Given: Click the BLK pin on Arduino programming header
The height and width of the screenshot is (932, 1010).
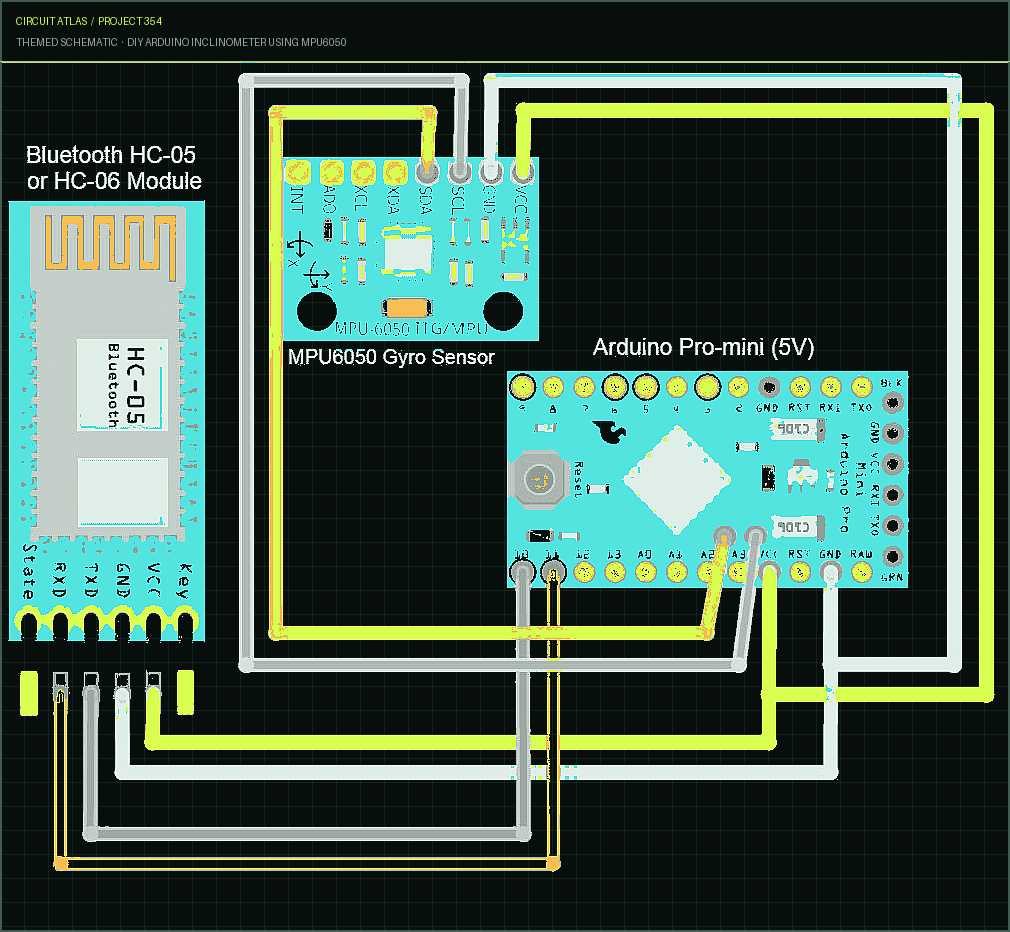Looking at the screenshot, I should (893, 403).
